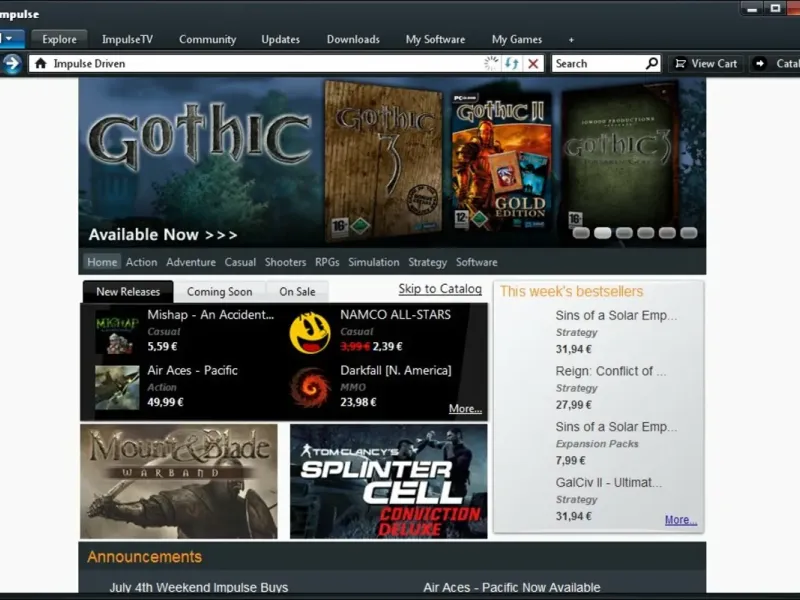Switch to Coming Soon tab

pyautogui.click(x=219, y=292)
